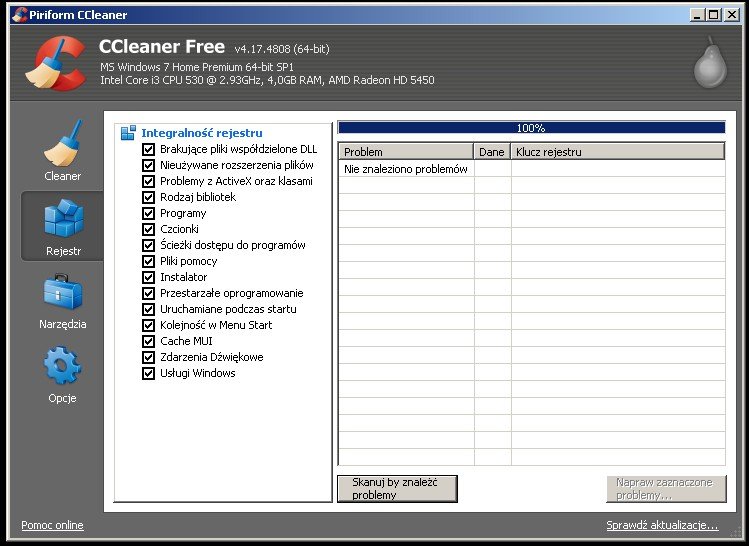Open the Narzędzia toolbox icon
Screen dimensions: 749x546
pos(63,291)
